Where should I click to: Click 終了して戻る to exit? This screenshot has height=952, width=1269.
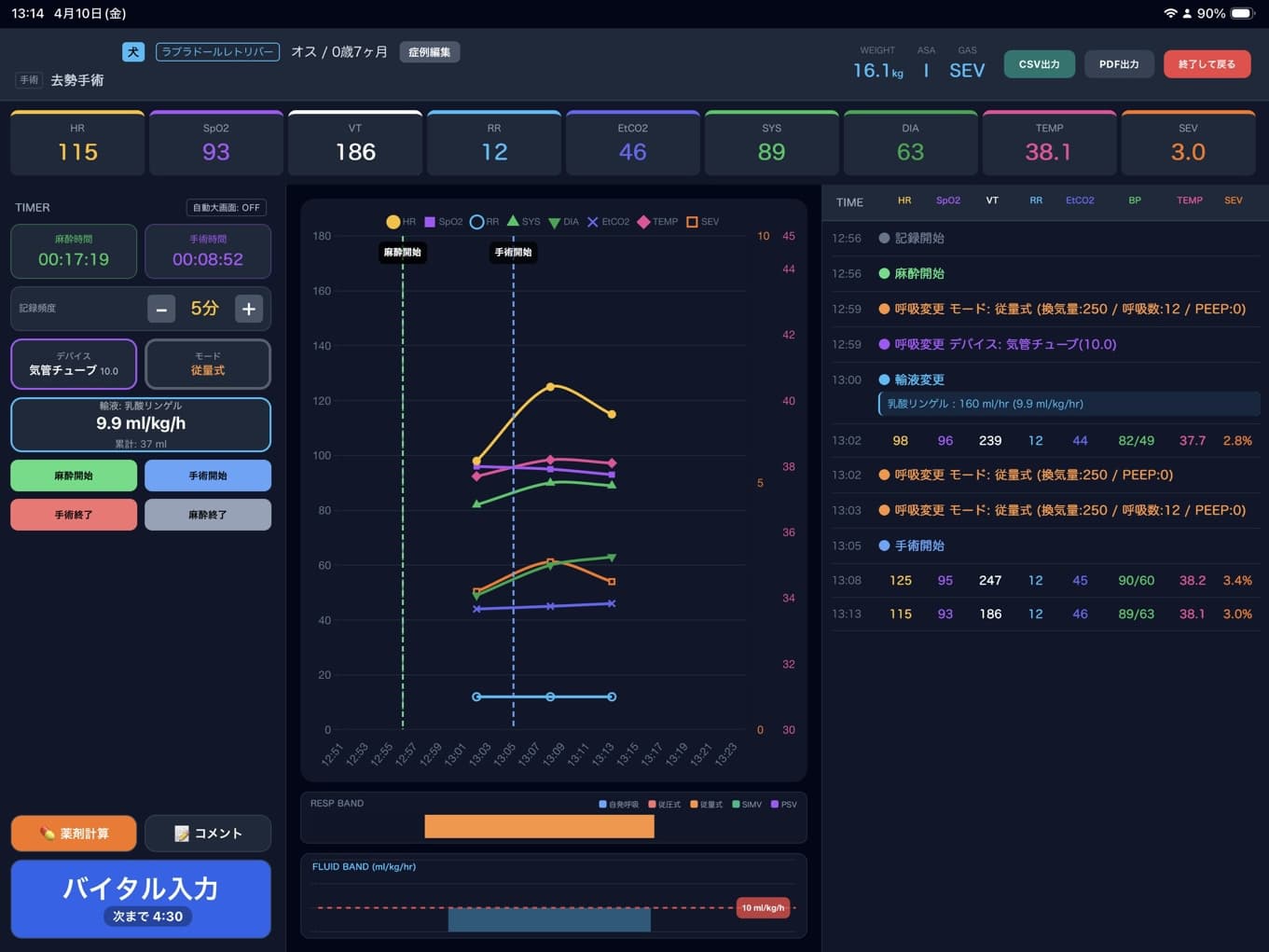click(1207, 64)
